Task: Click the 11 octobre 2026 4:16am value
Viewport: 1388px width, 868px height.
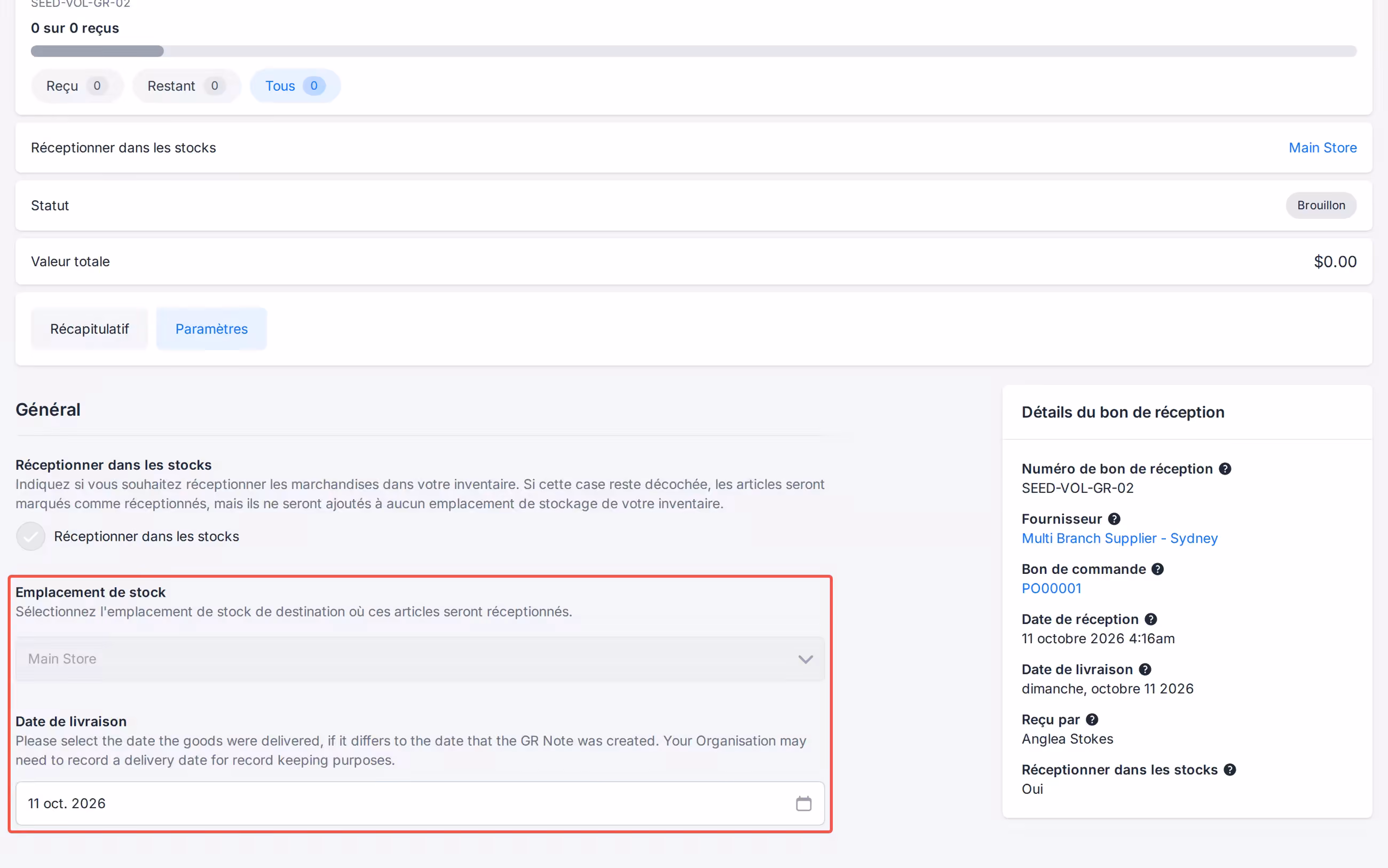Action: (x=1098, y=638)
